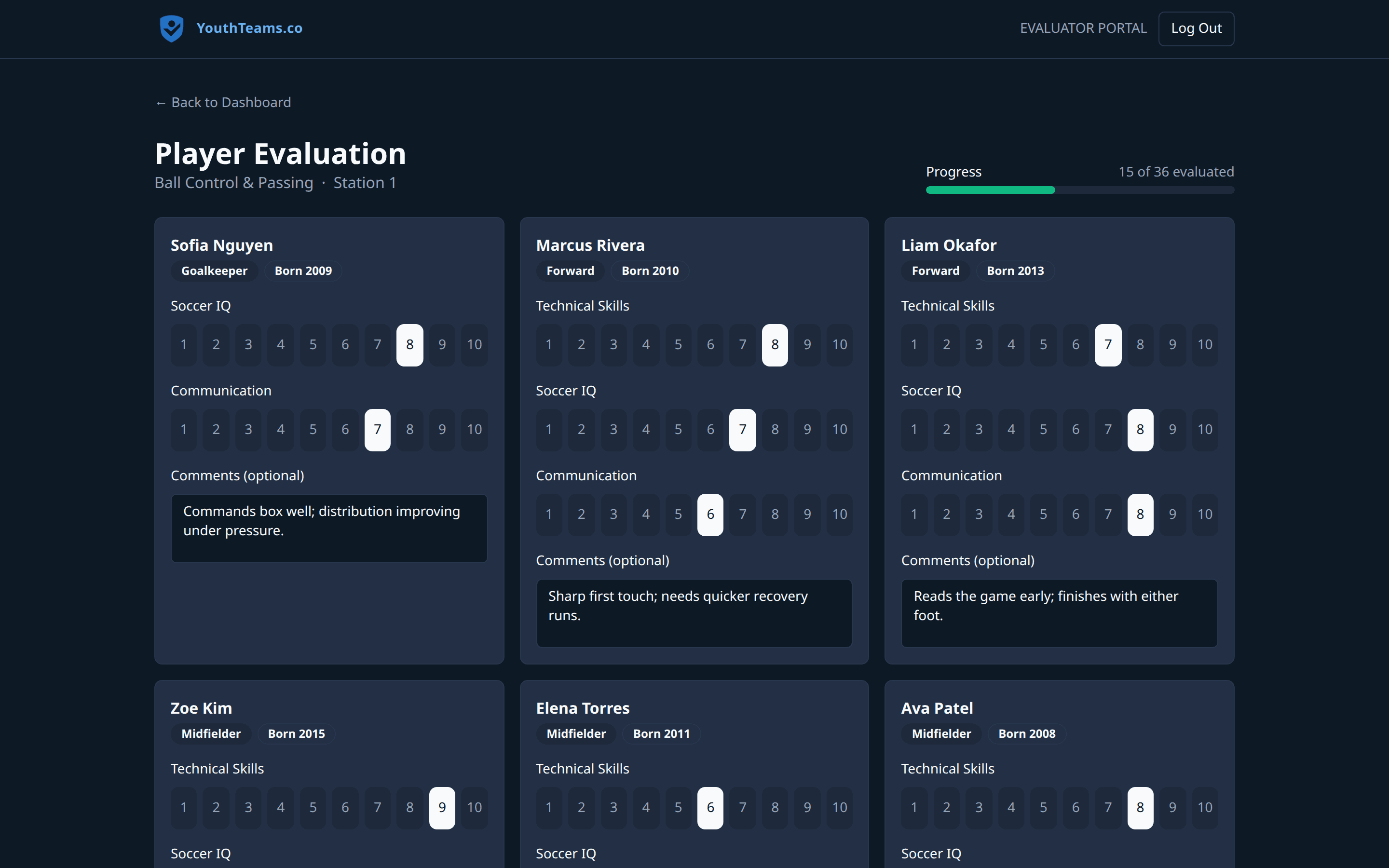Set Sofia Nguyen Soccer IQ to 10

[474, 345]
